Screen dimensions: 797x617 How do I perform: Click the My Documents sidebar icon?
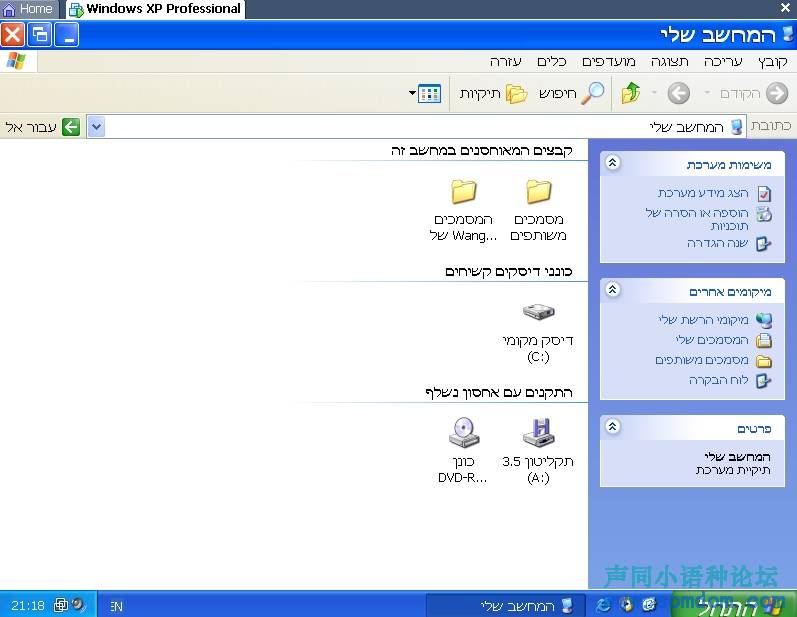point(764,341)
